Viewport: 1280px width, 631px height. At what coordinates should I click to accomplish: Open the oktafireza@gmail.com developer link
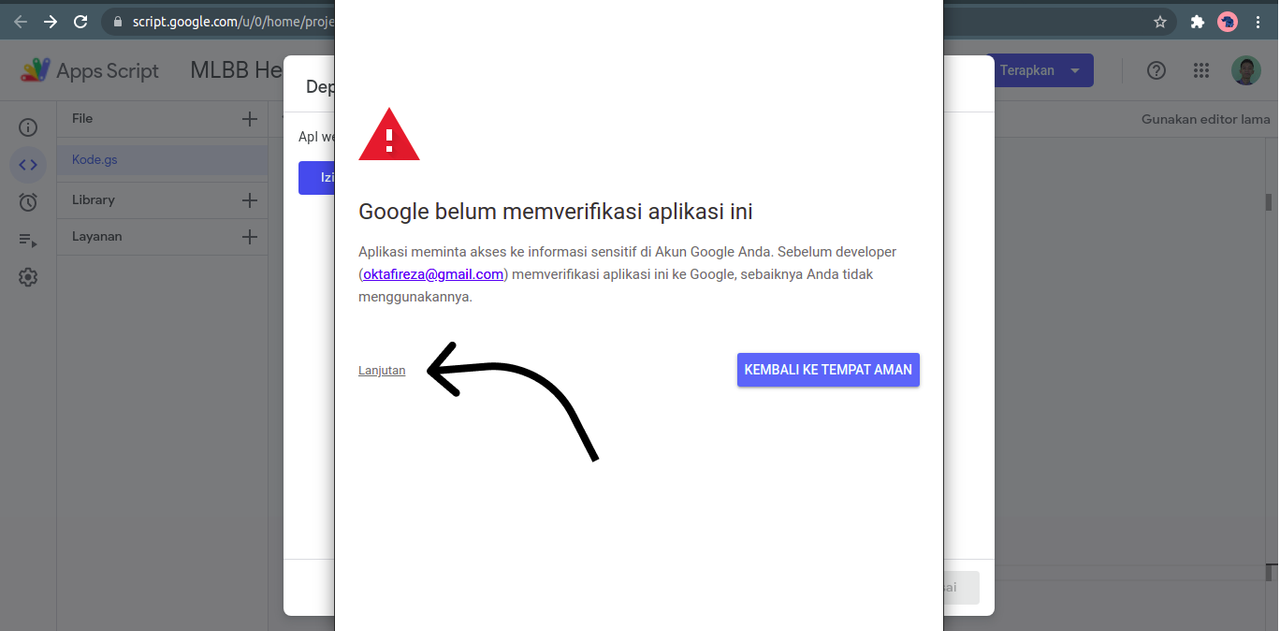click(433, 274)
